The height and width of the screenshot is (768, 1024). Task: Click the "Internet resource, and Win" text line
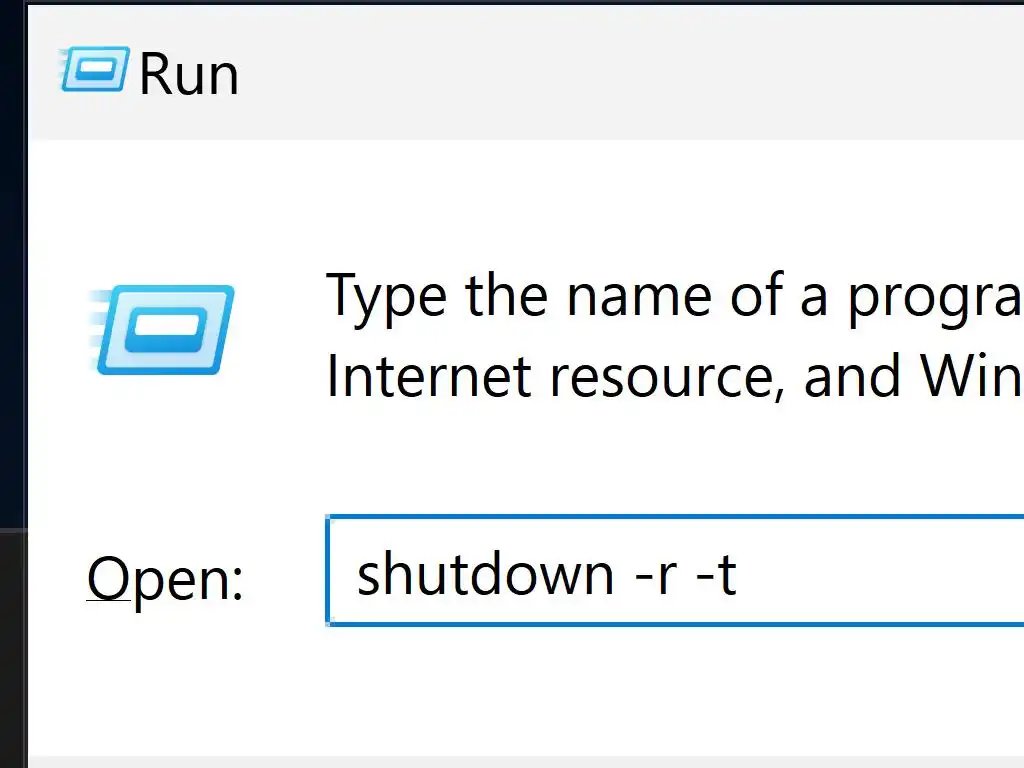pyautogui.click(x=675, y=376)
